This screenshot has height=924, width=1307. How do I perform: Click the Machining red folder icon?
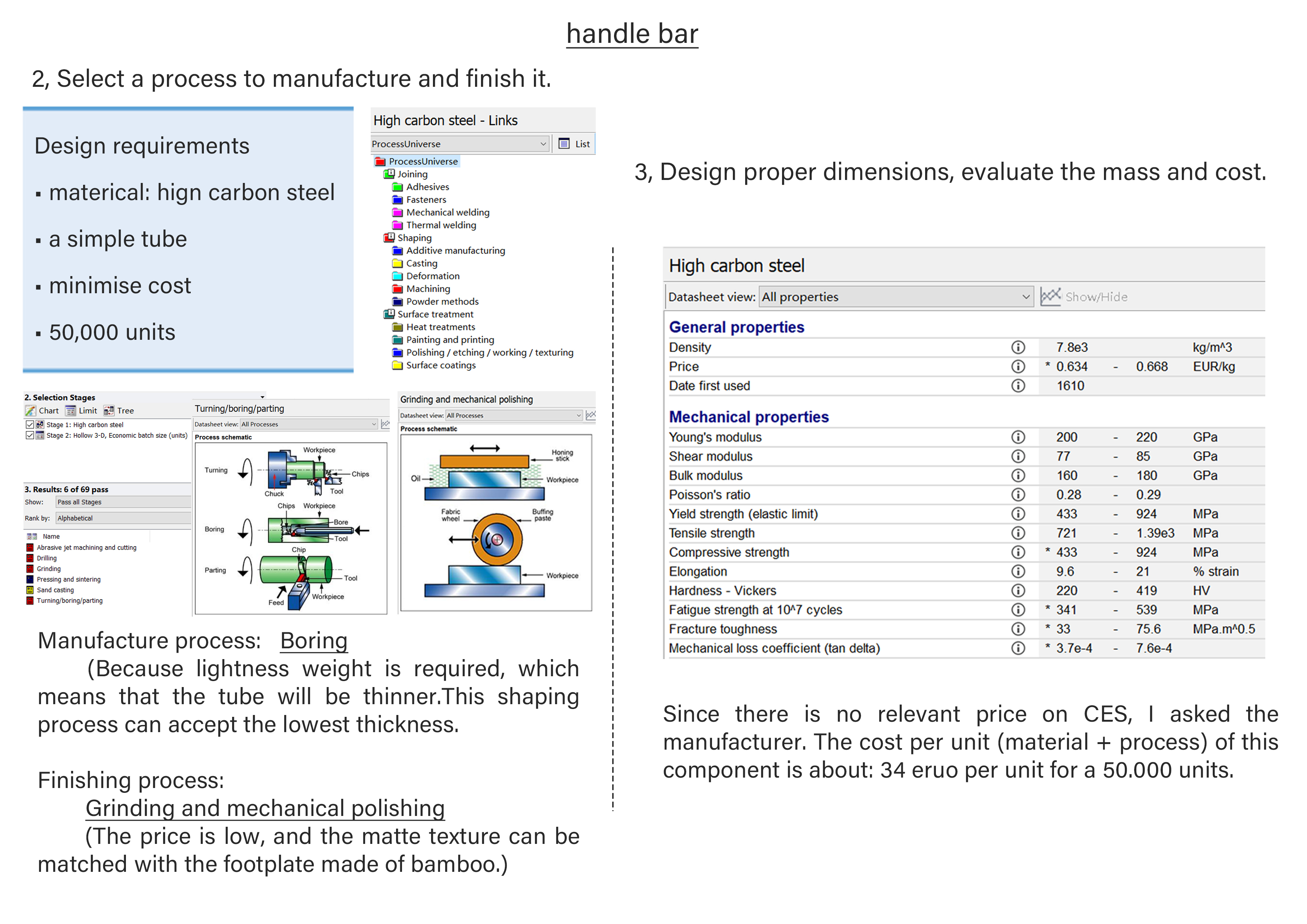click(x=398, y=289)
